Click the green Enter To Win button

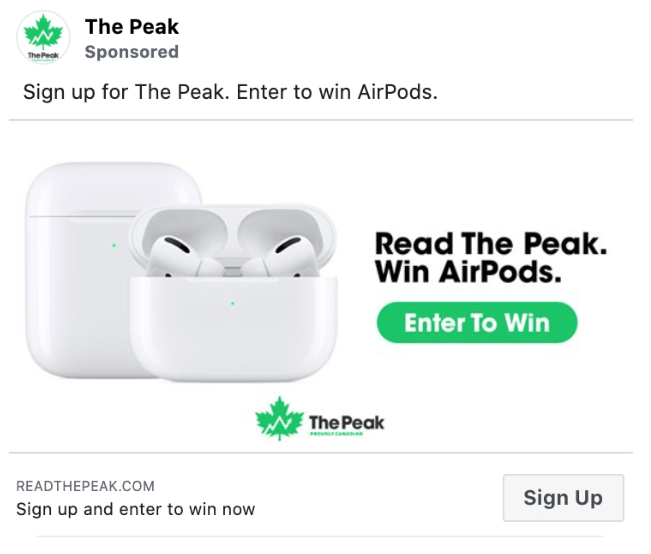pyautogui.click(x=477, y=323)
